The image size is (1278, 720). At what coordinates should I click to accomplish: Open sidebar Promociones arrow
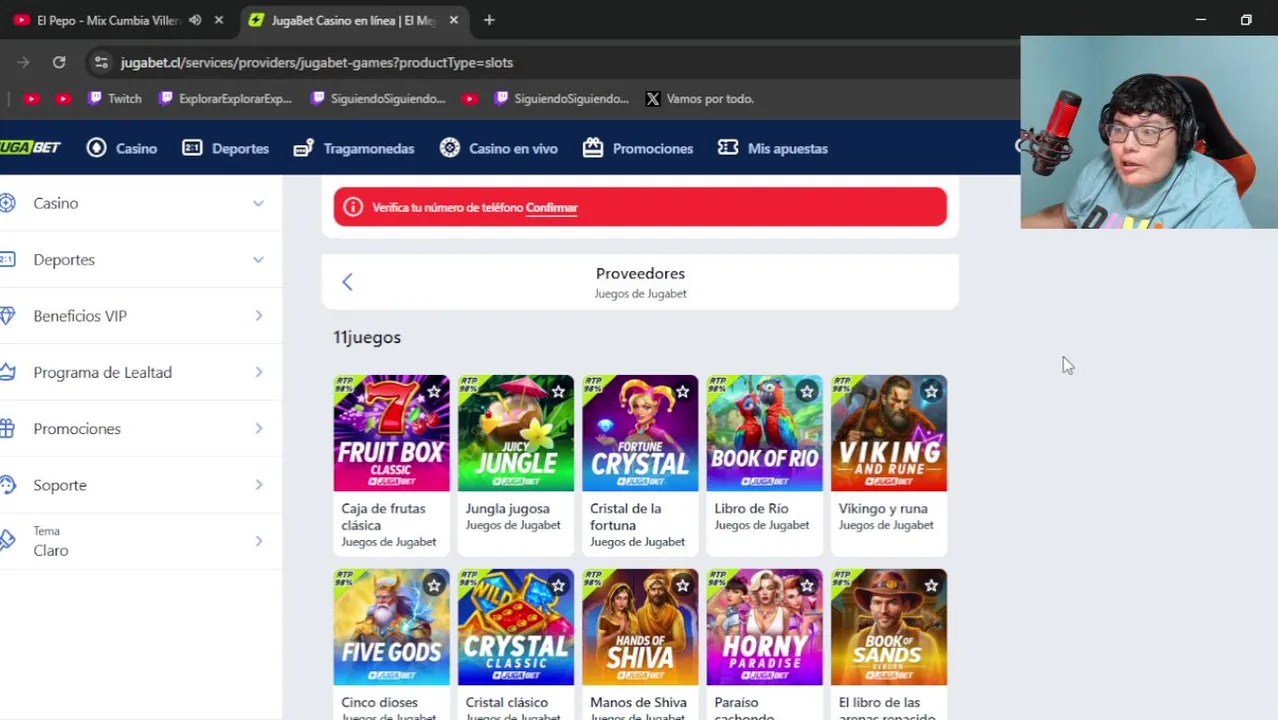(x=258, y=428)
